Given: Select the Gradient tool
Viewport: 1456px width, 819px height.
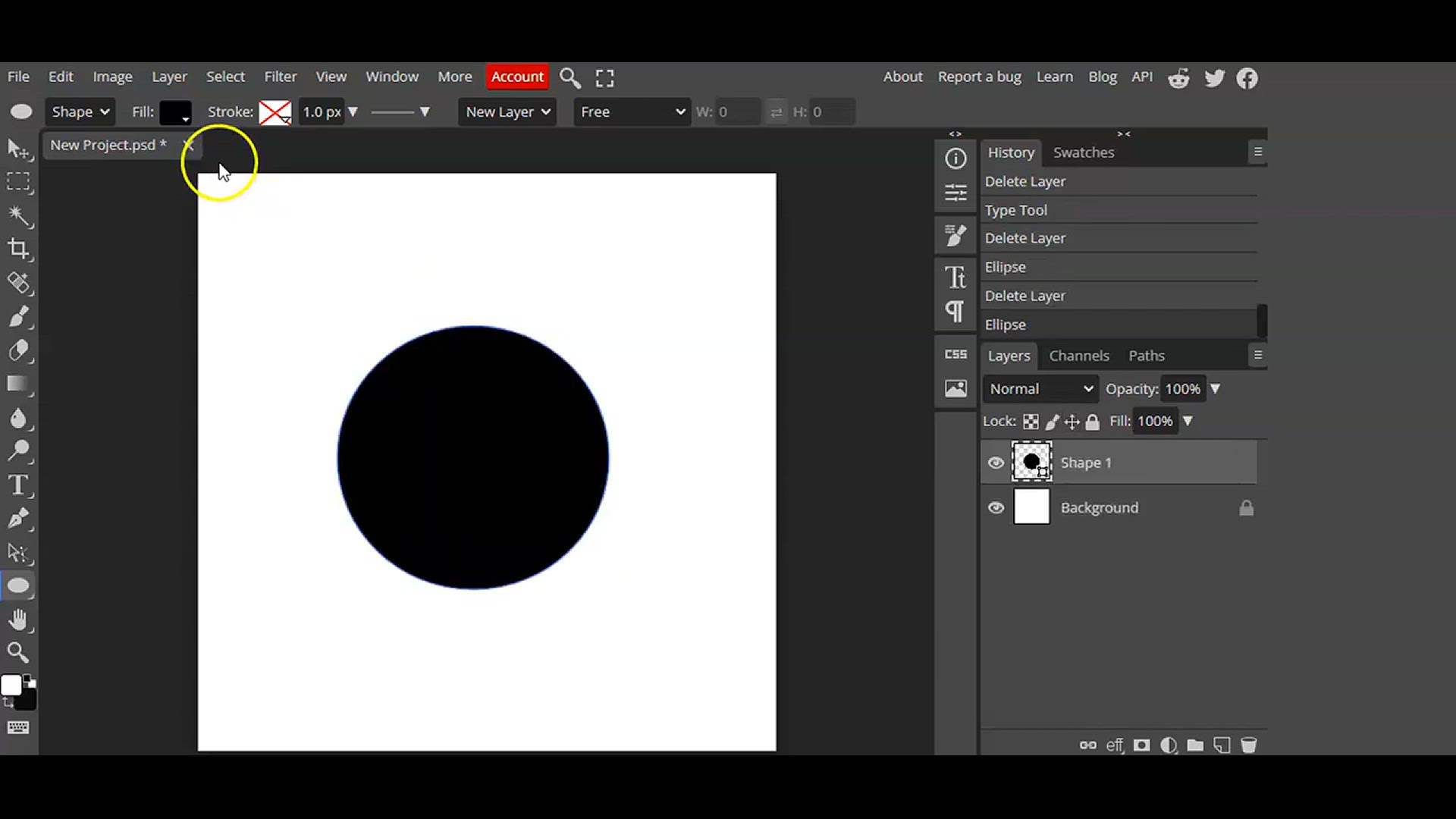Looking at the screenshot, I should (x=19, y=384).
